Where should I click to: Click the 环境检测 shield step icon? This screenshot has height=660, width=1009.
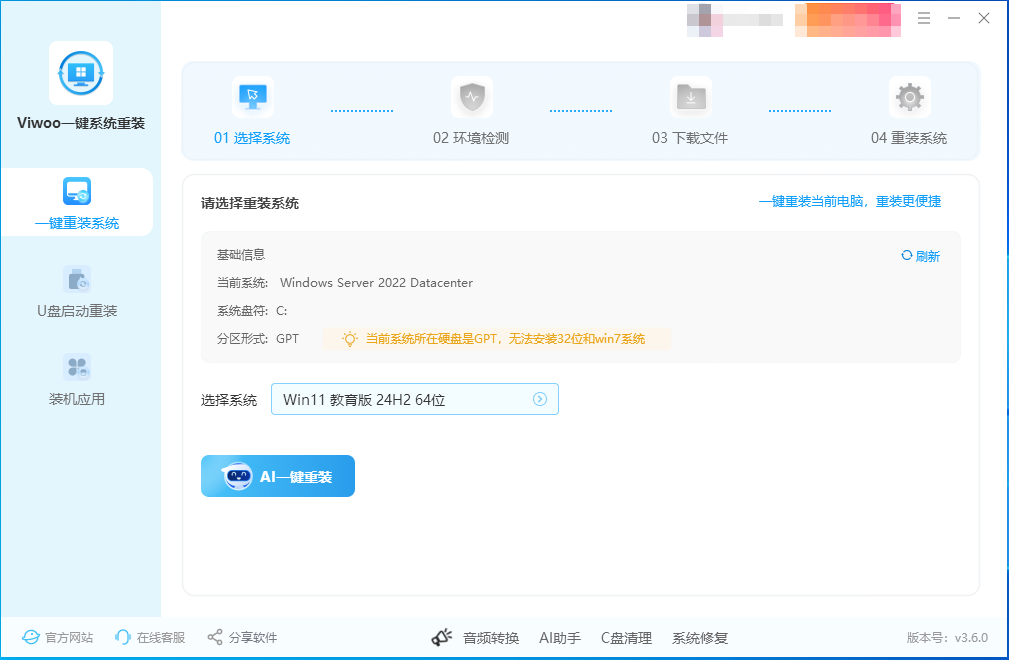(472, 97)
